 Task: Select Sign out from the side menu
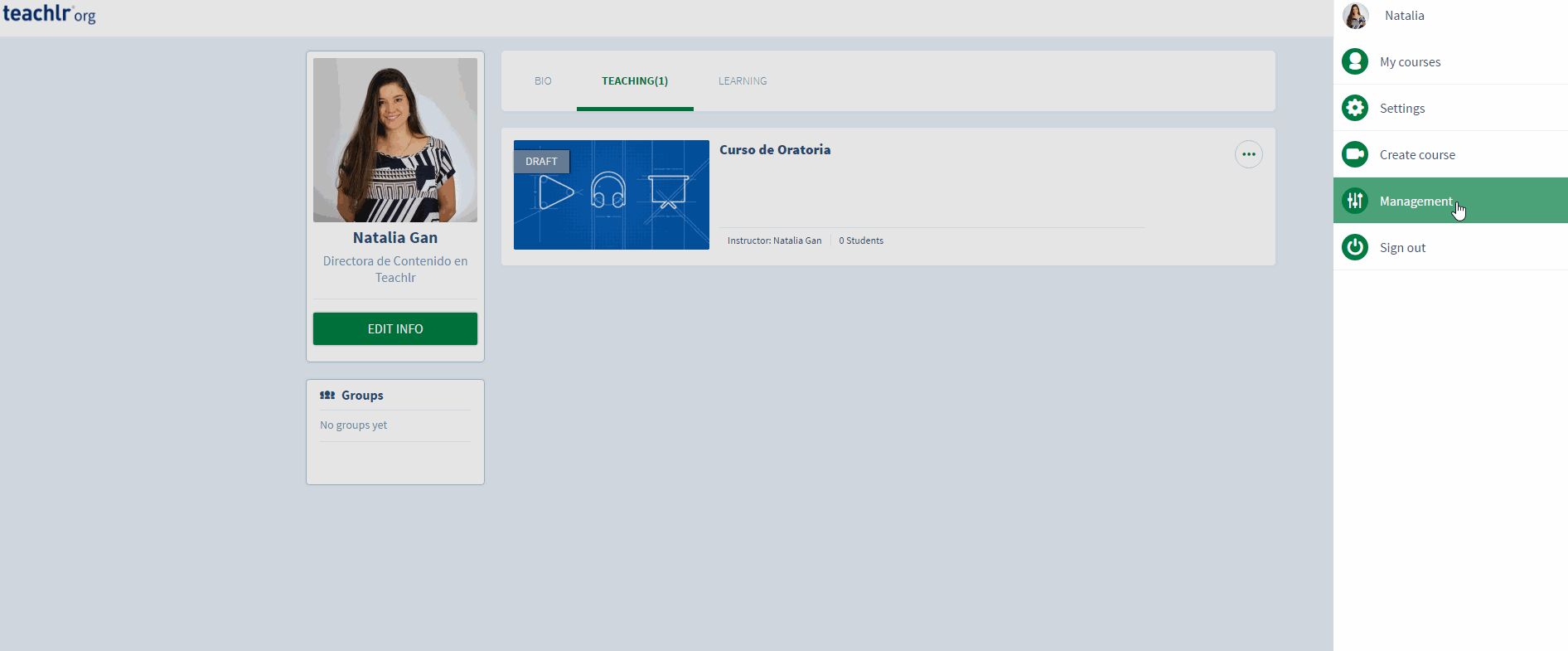click(1402, 248)
